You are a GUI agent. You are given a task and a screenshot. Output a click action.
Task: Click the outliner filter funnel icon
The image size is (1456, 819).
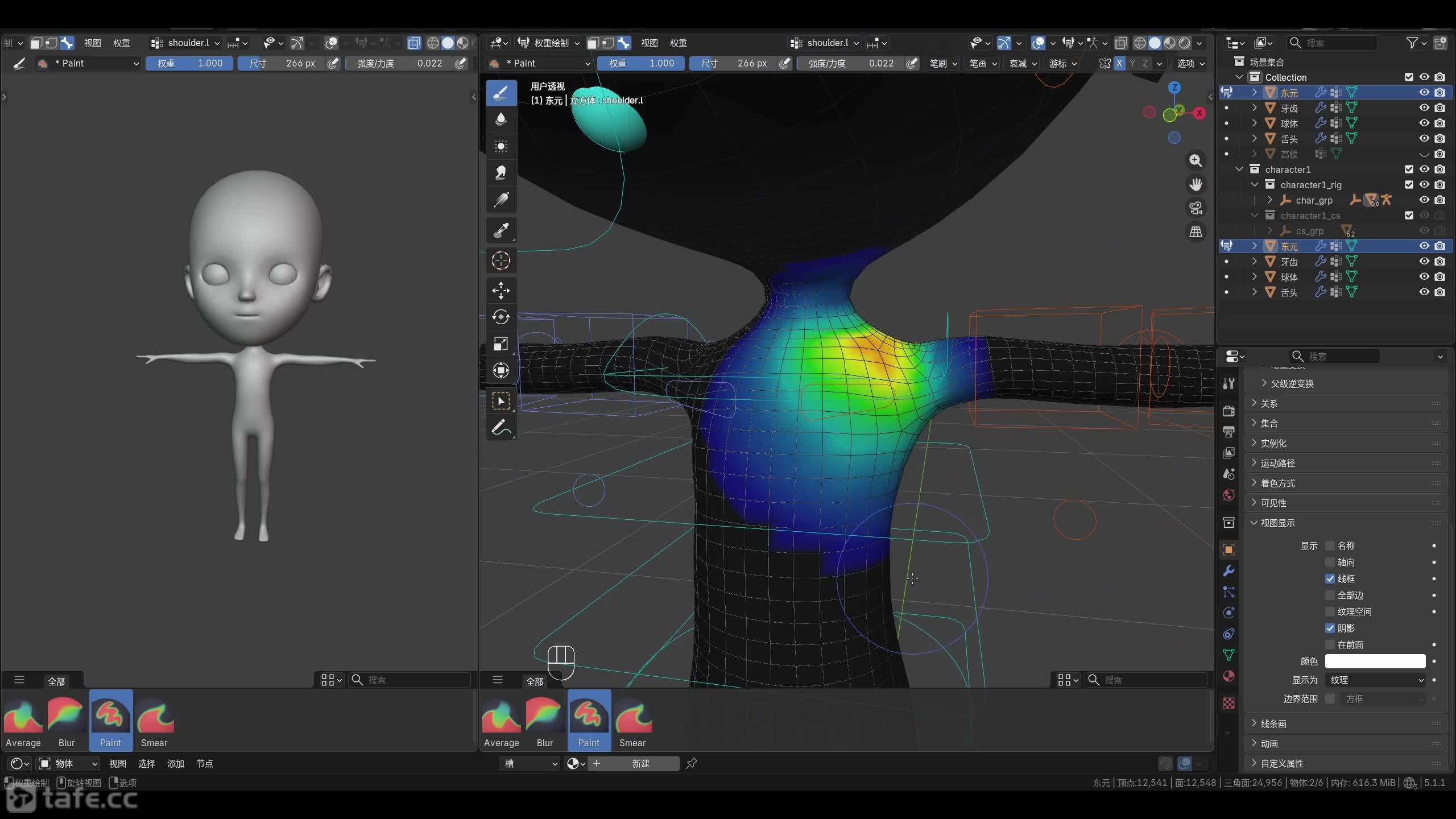pos(1412,43)
